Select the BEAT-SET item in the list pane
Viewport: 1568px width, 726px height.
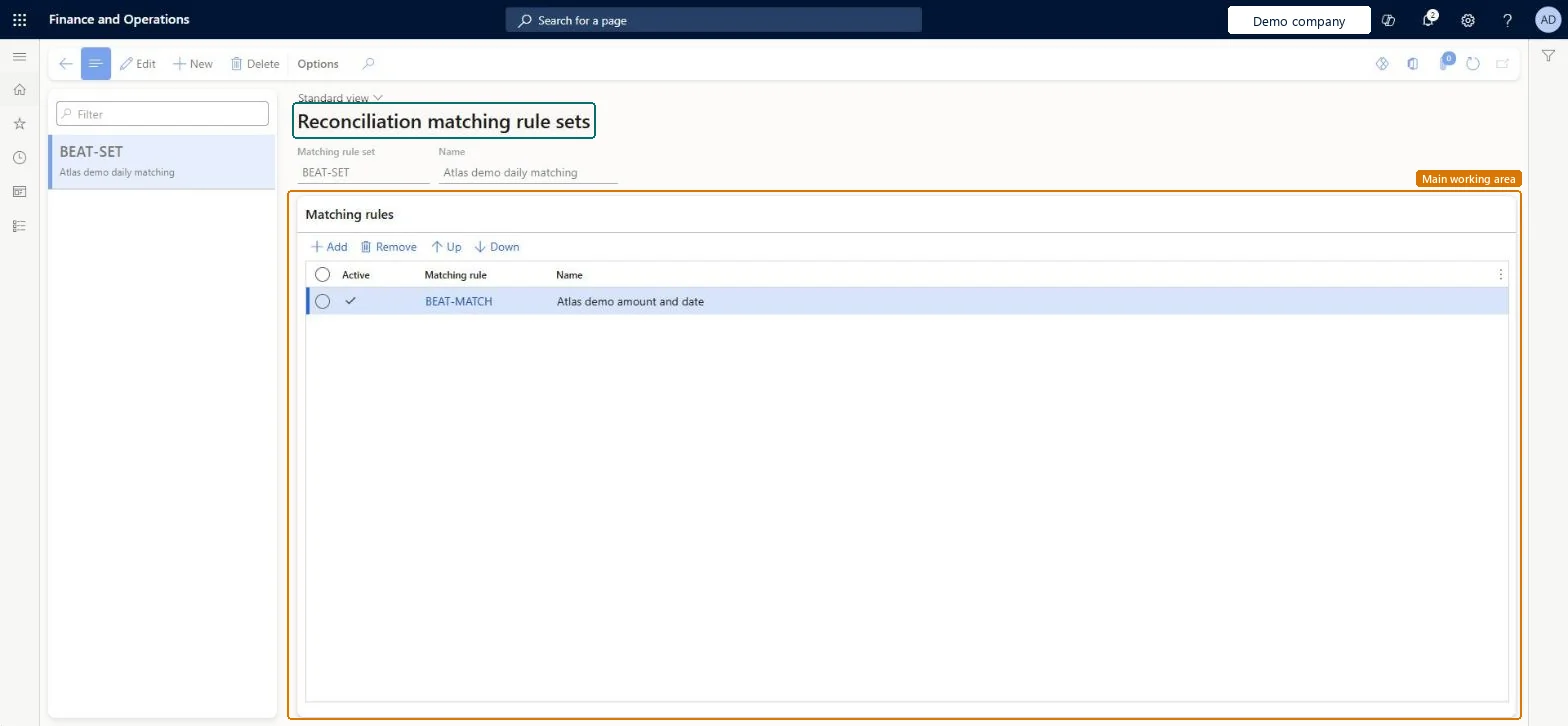pos(162,162)
